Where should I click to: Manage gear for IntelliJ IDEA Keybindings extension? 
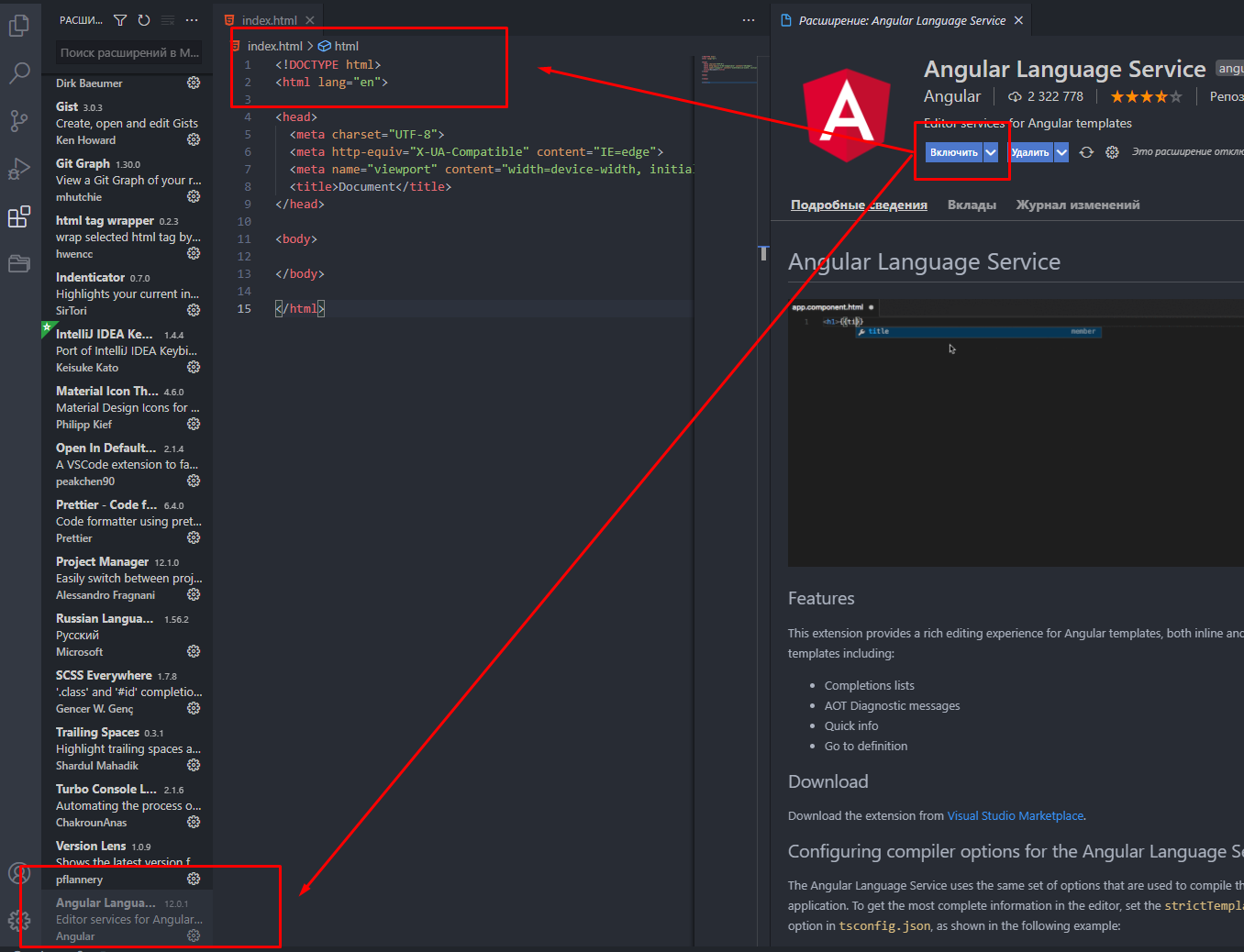point(194,367)
